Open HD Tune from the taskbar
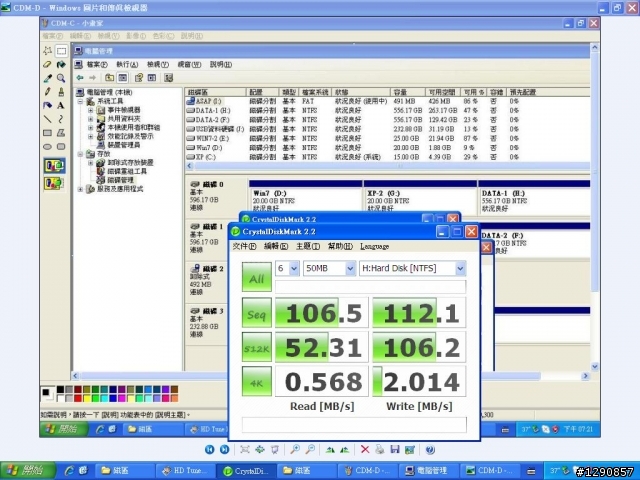 pyautogui.click(x=186, y=471)
